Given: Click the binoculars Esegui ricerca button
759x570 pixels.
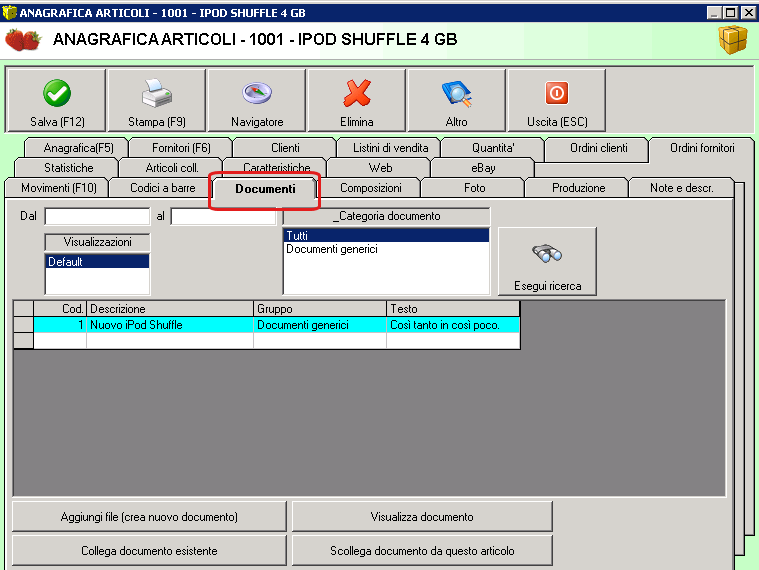Looking at the screenshot, I should 547,261.
